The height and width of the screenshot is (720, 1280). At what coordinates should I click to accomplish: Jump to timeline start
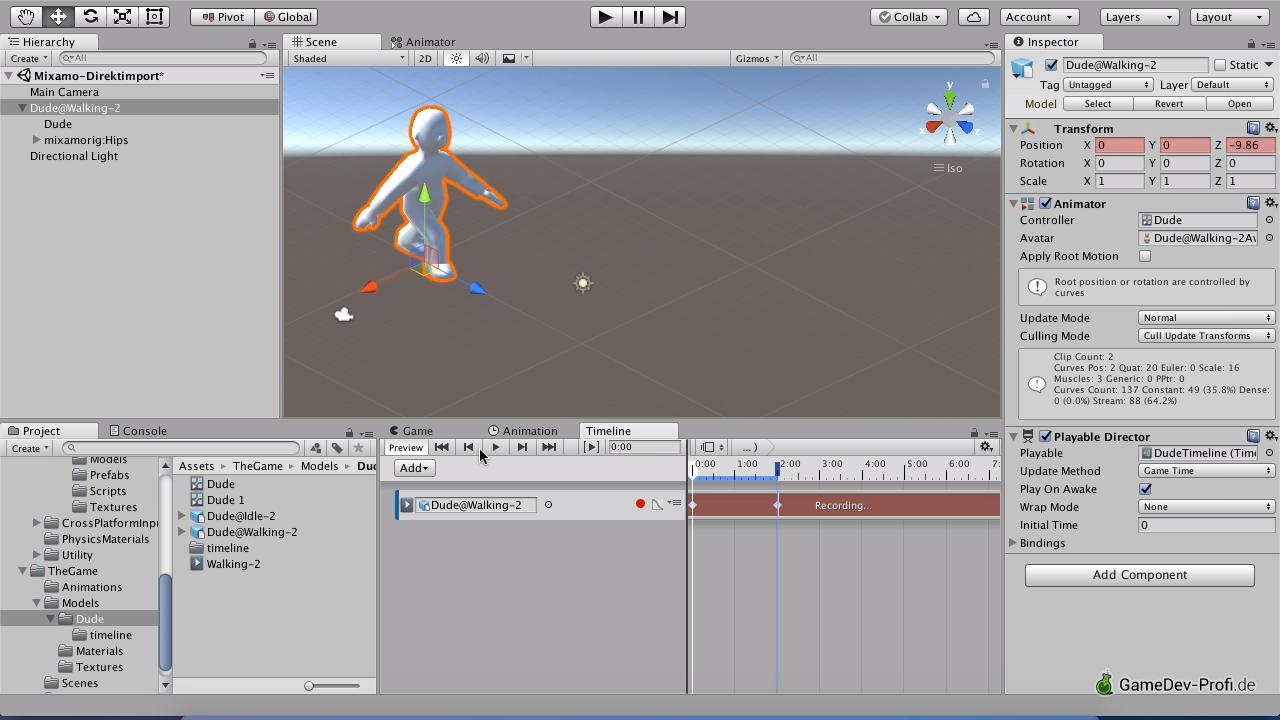pos(441,447)
